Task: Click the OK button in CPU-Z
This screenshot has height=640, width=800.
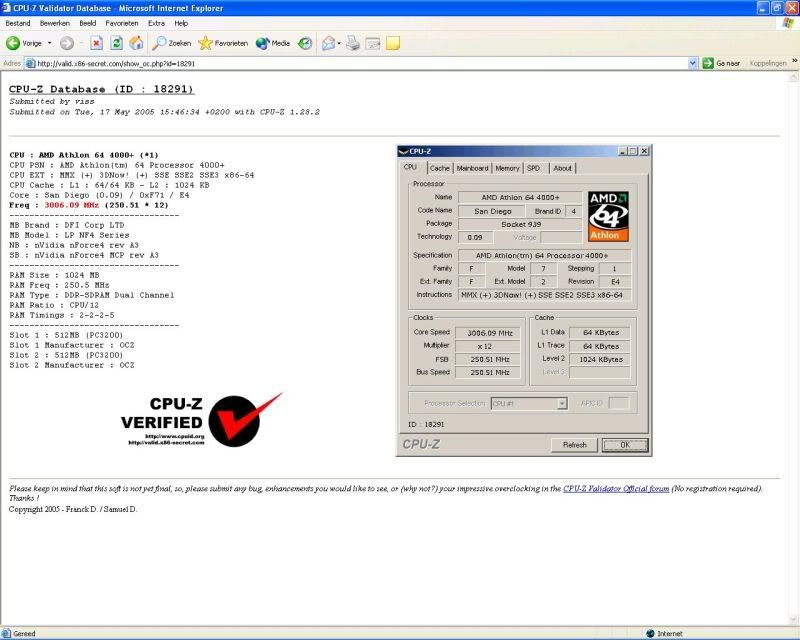Action: point(625,445)
